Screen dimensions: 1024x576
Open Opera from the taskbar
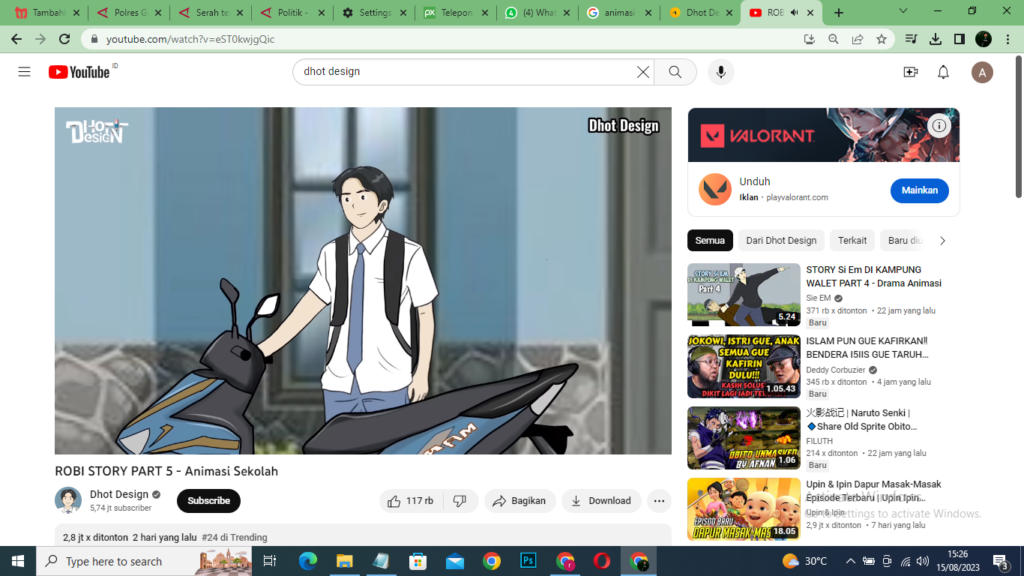601,561
